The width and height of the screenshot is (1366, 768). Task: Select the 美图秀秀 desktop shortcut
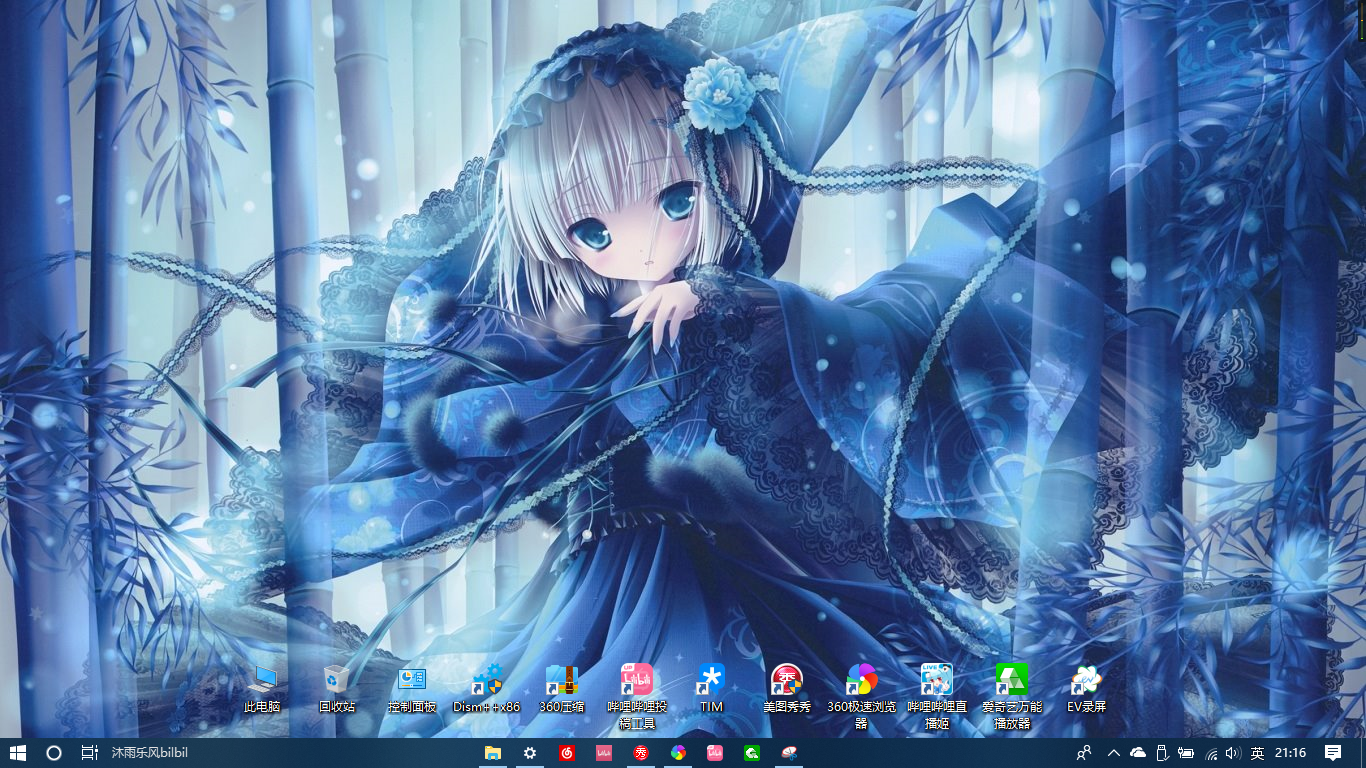787,688
